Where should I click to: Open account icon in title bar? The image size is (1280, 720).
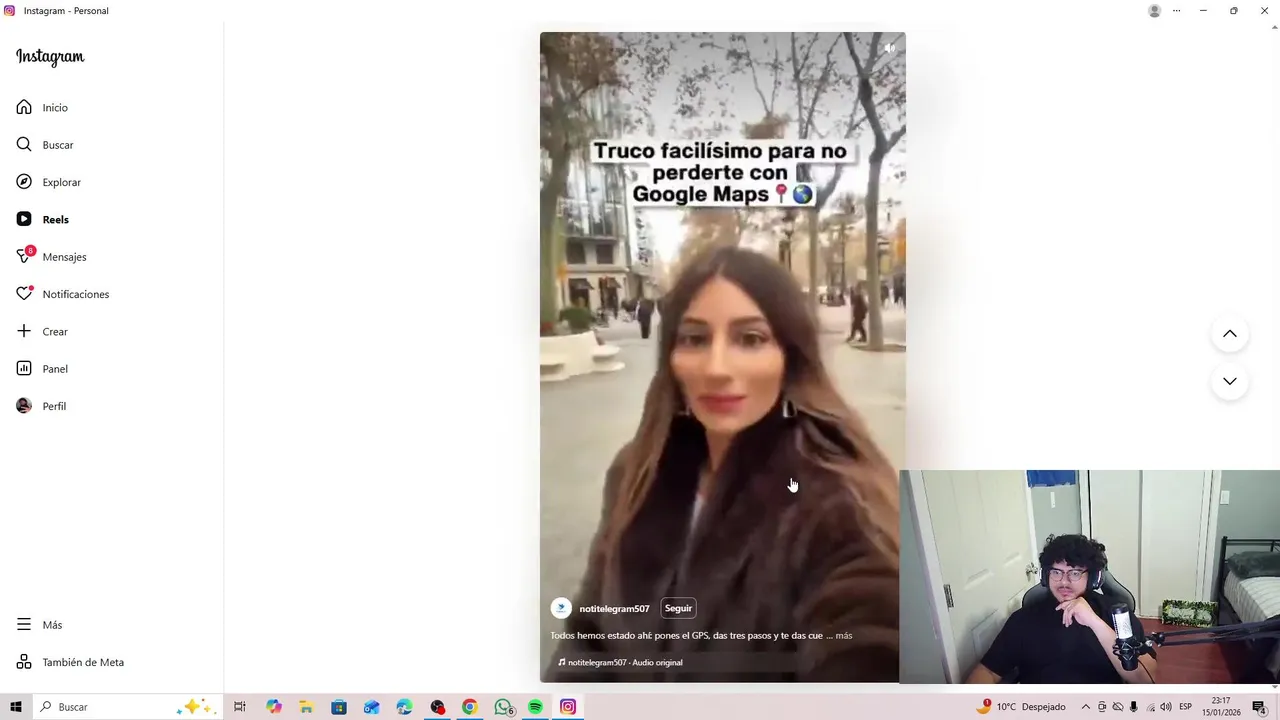1155,11
